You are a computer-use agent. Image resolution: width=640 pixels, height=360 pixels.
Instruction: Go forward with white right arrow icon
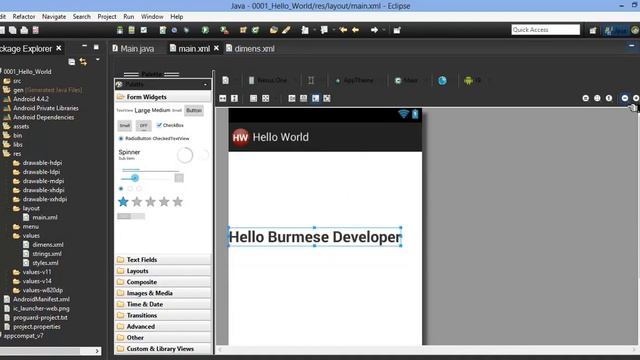pos(374,30)
